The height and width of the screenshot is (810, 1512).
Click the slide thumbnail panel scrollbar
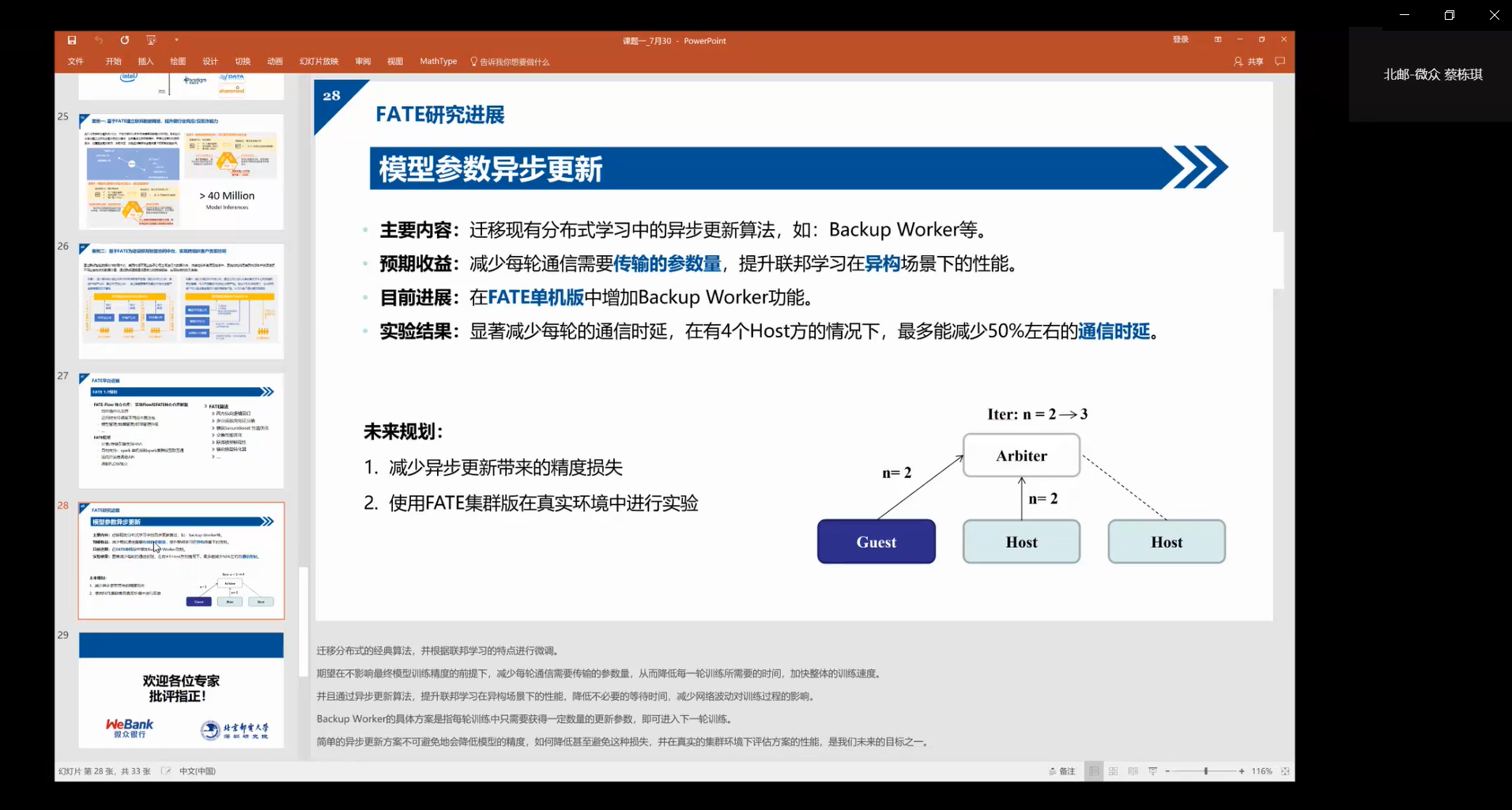pos(304,622)
